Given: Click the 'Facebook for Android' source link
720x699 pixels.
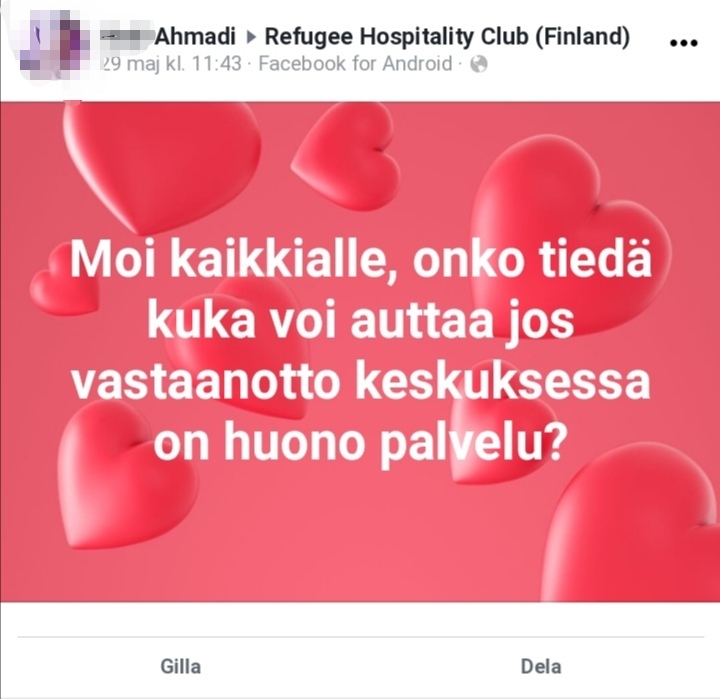Looking at the screenshot, I should click(x=355, y=63).
